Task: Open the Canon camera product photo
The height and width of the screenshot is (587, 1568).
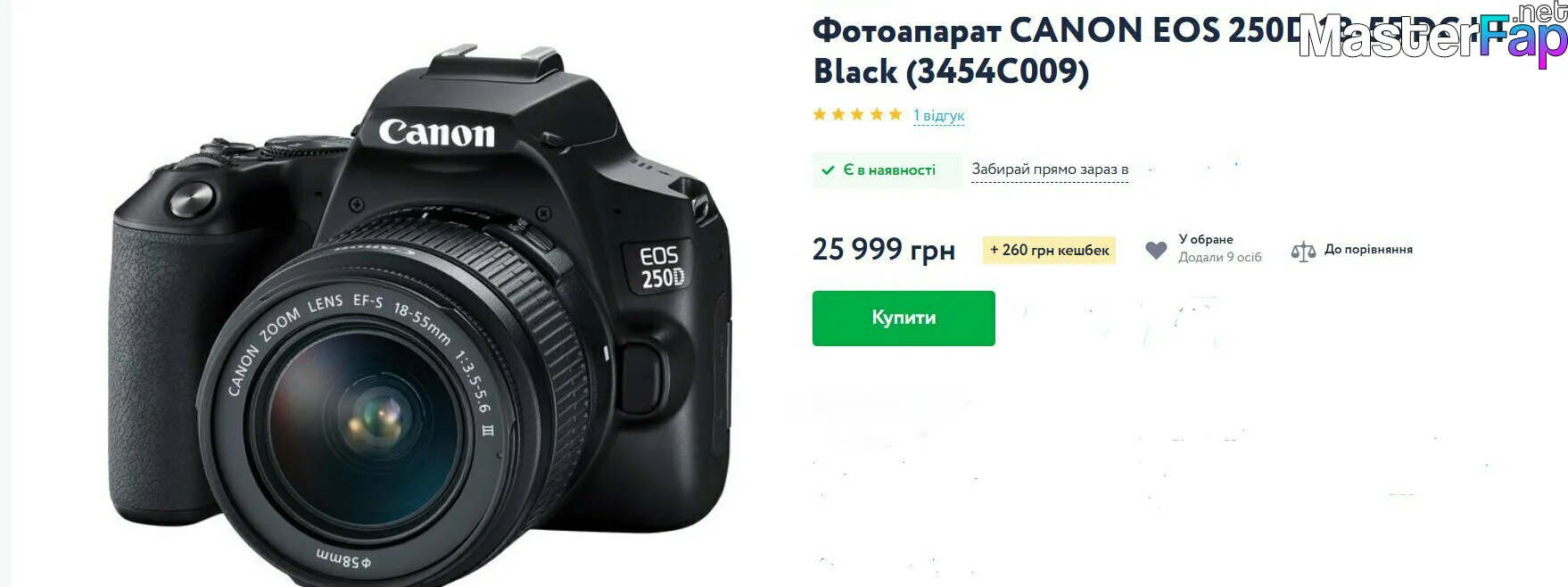Action: 420,314
